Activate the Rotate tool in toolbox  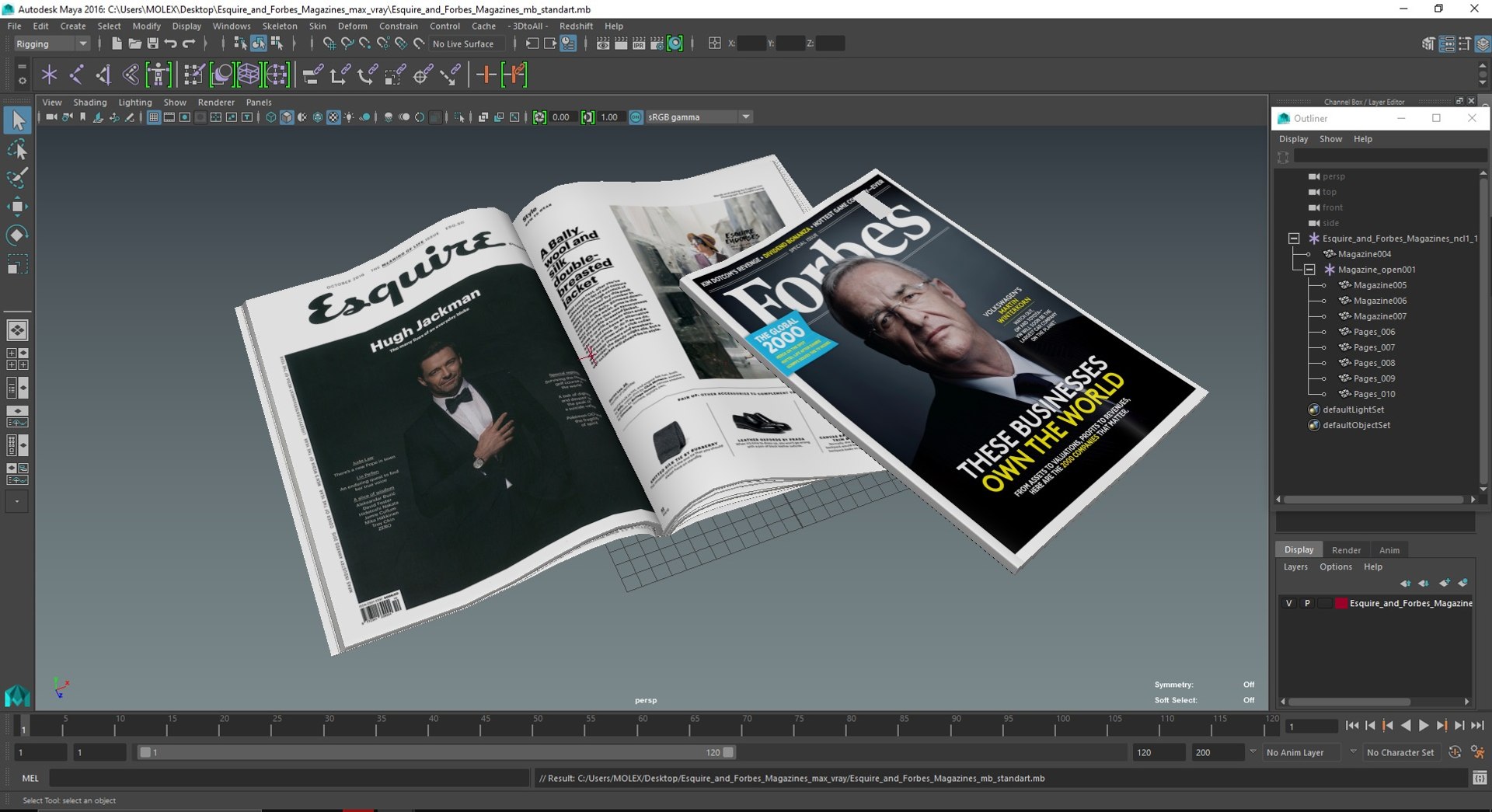pyautogui.click(x=17, y=235)
